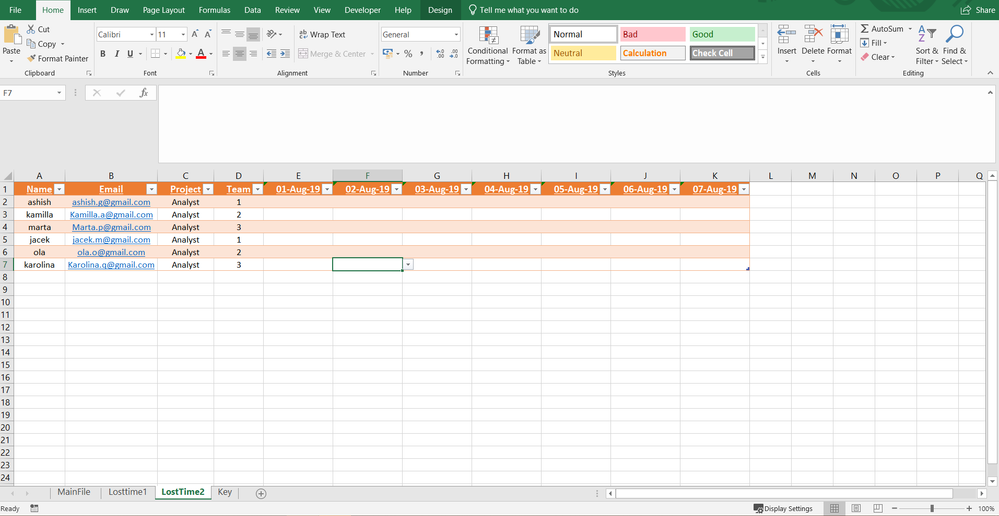The height and width of the screenshot is (516, 999).
Task: Open the 02-Aug-19 filter dropdown
Action: 396,189
